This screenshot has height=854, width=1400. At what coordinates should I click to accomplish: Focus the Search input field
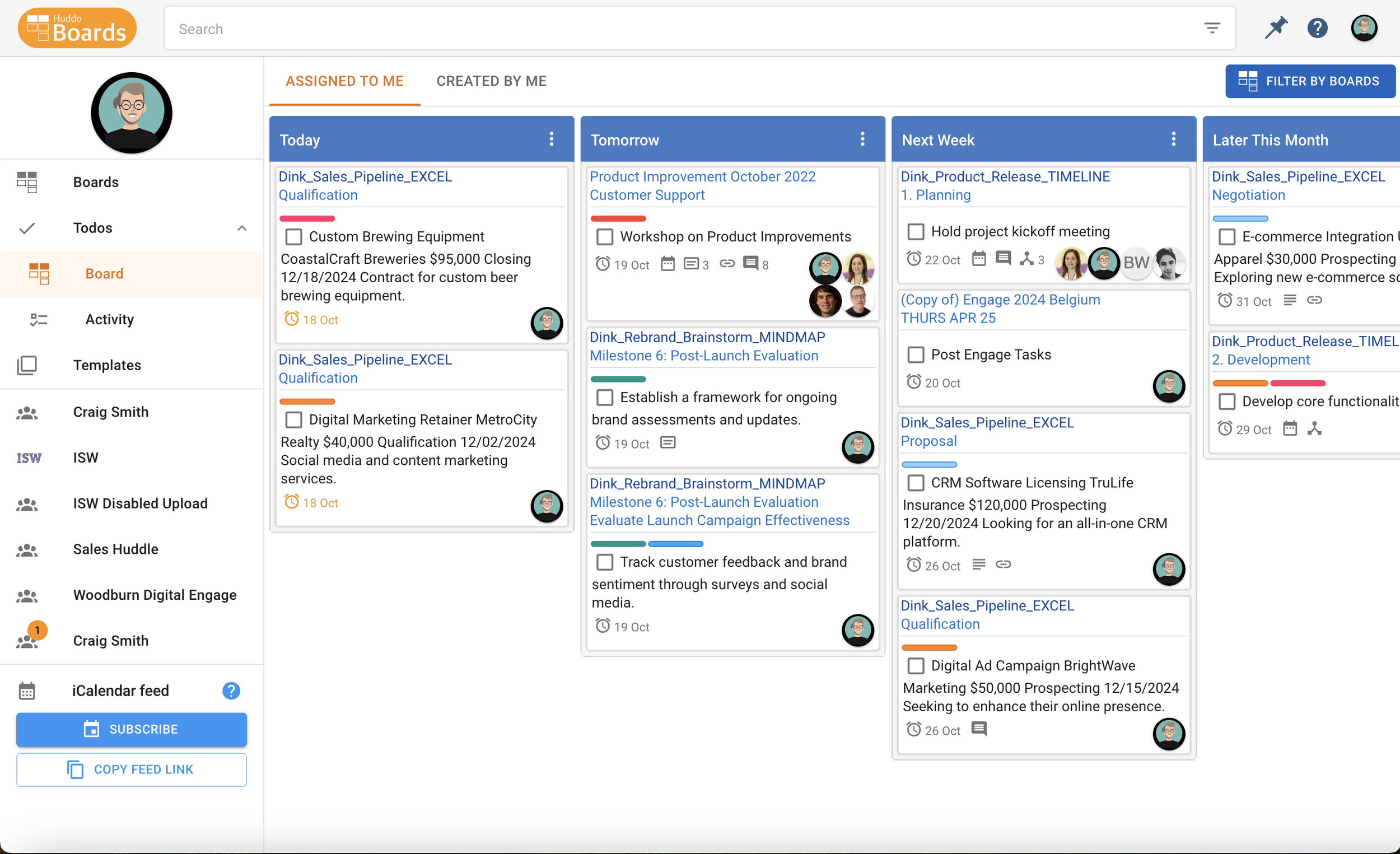tap(682, 29)
